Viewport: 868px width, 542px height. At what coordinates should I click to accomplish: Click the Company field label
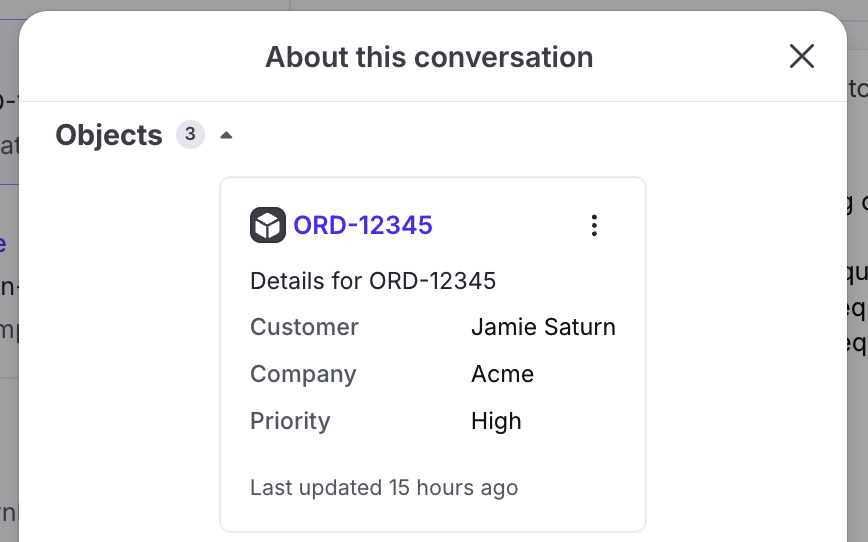click(x=303, y=374)
